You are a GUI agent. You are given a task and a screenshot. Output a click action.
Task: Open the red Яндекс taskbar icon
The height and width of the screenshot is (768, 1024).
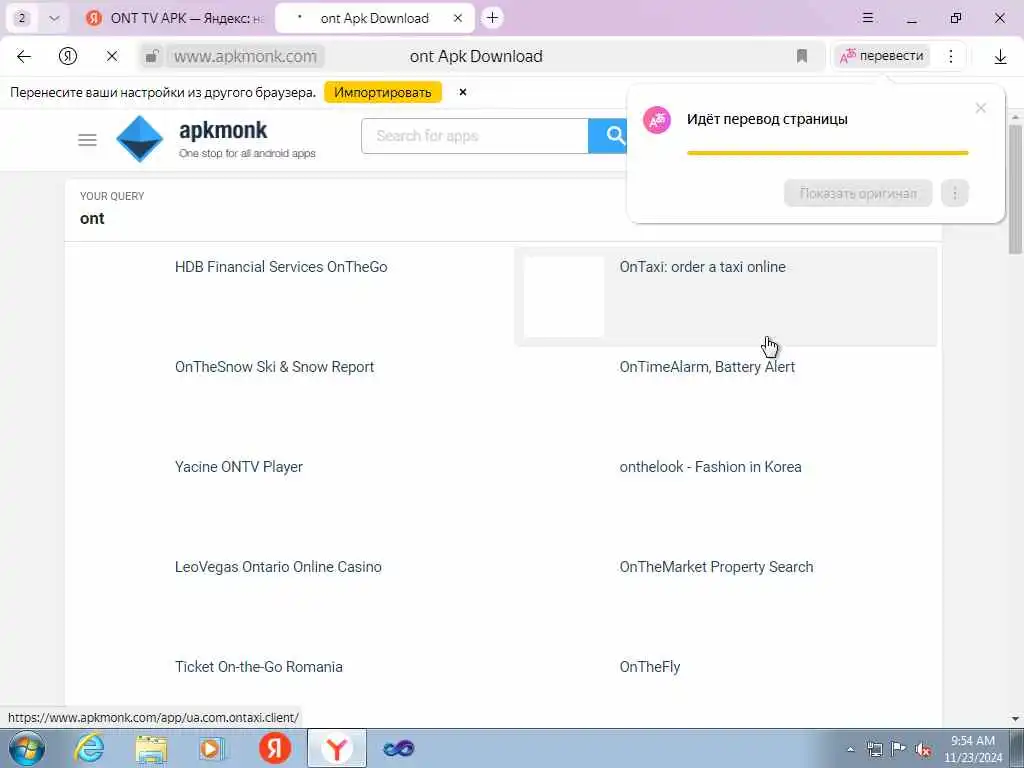(x=275, y=748)
